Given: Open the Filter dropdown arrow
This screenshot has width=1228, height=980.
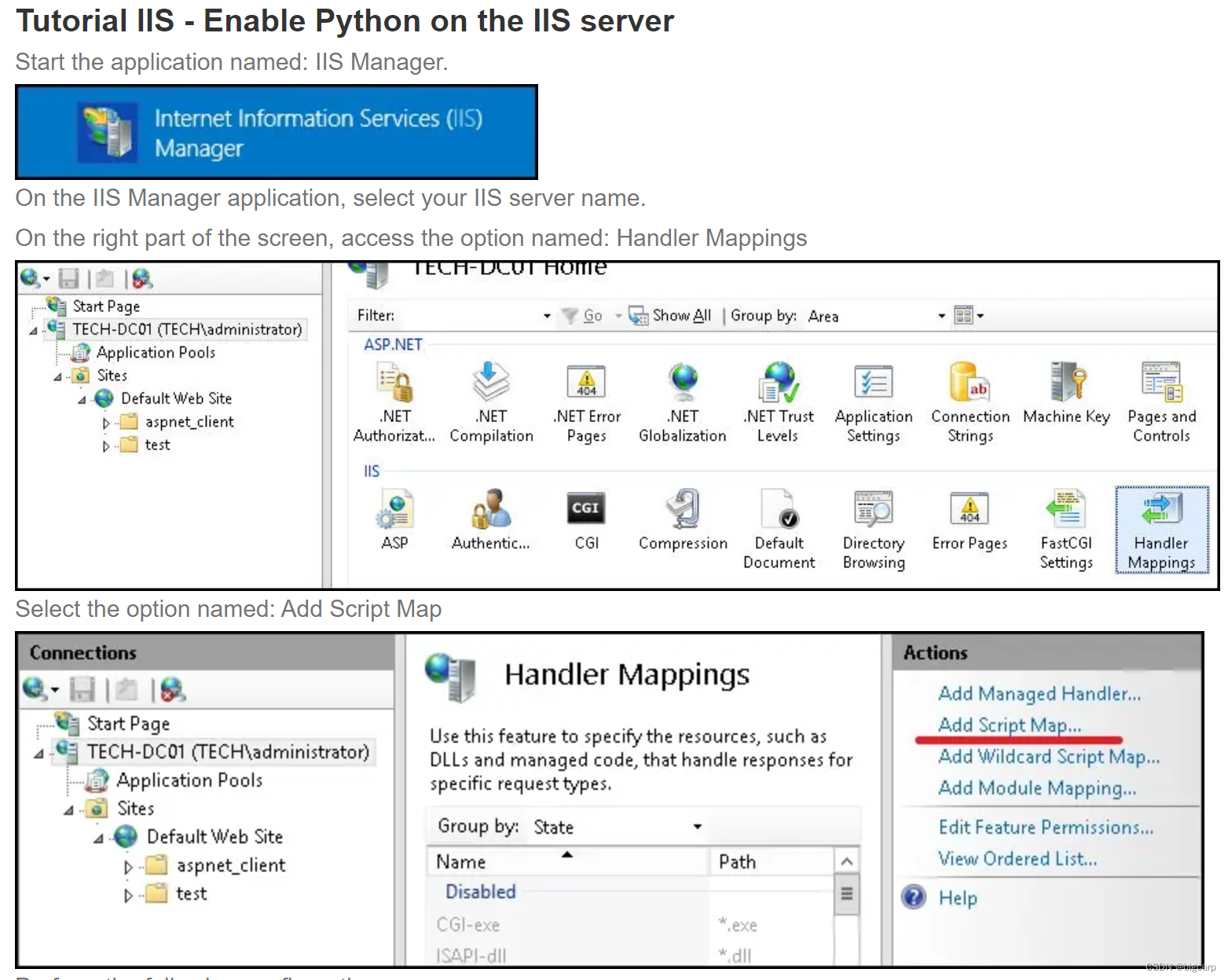Looking at the screenshot, I should point(547,316).
